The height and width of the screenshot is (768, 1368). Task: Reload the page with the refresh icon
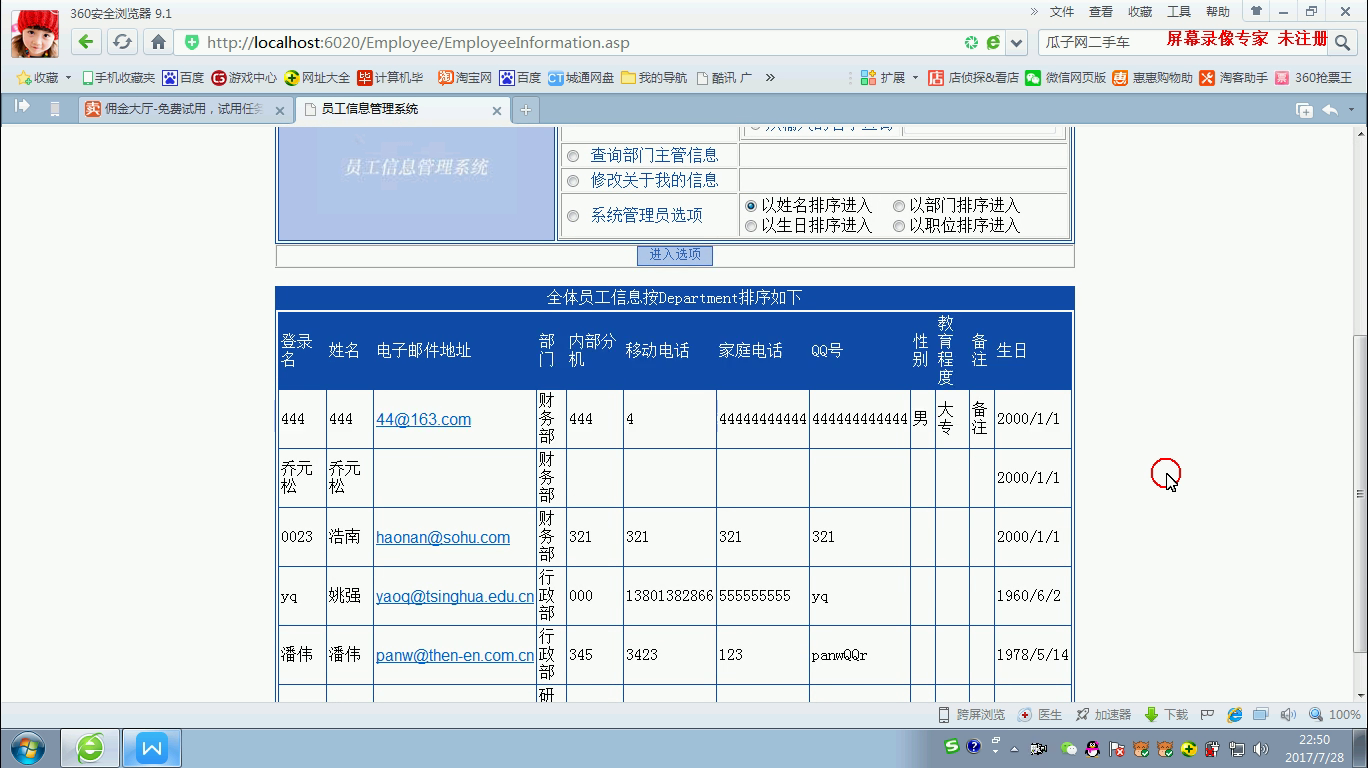[x=122, y=42]
